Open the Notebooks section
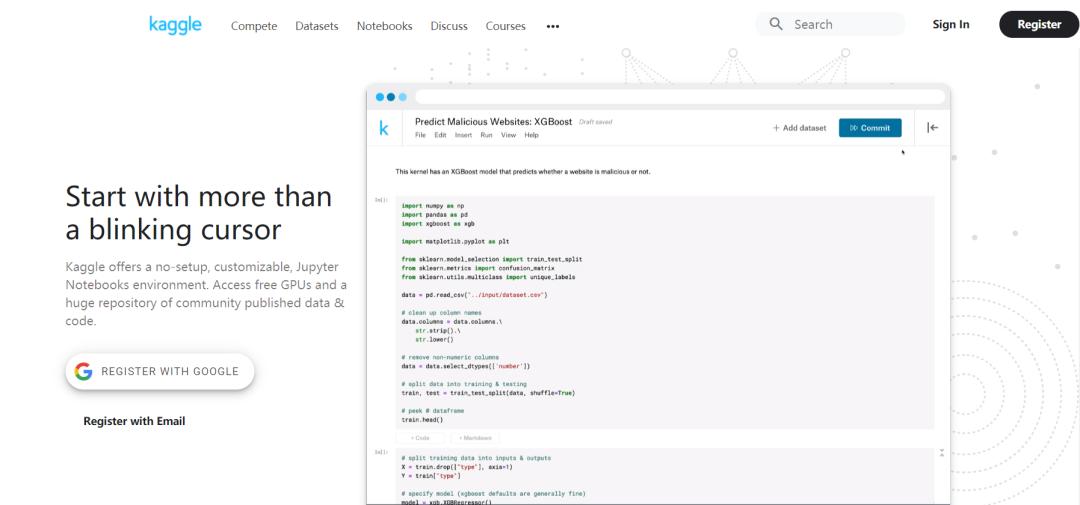Viewport: 1080px width, 505px height. point(384,26)
